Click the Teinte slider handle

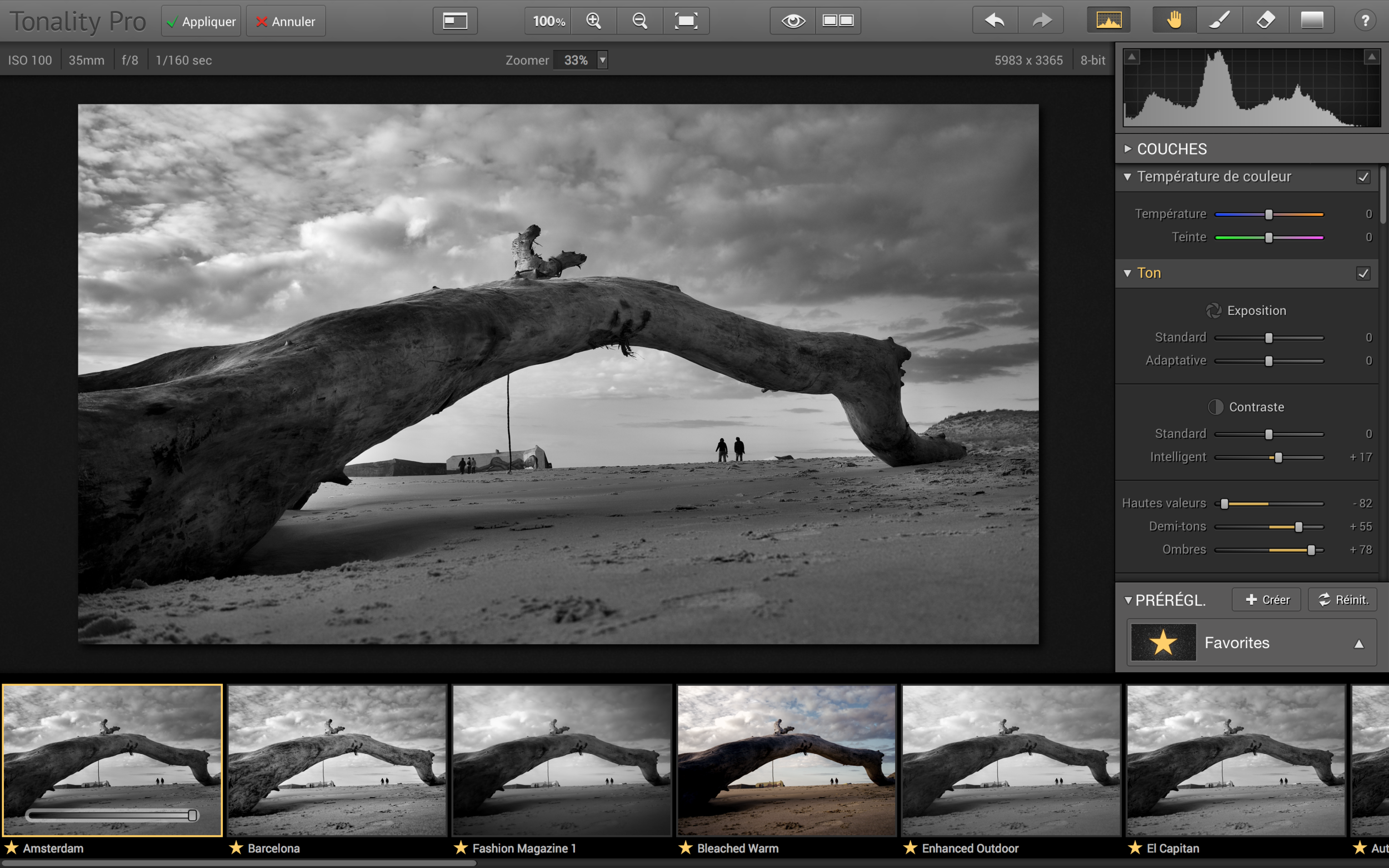tap(1269, 238)
